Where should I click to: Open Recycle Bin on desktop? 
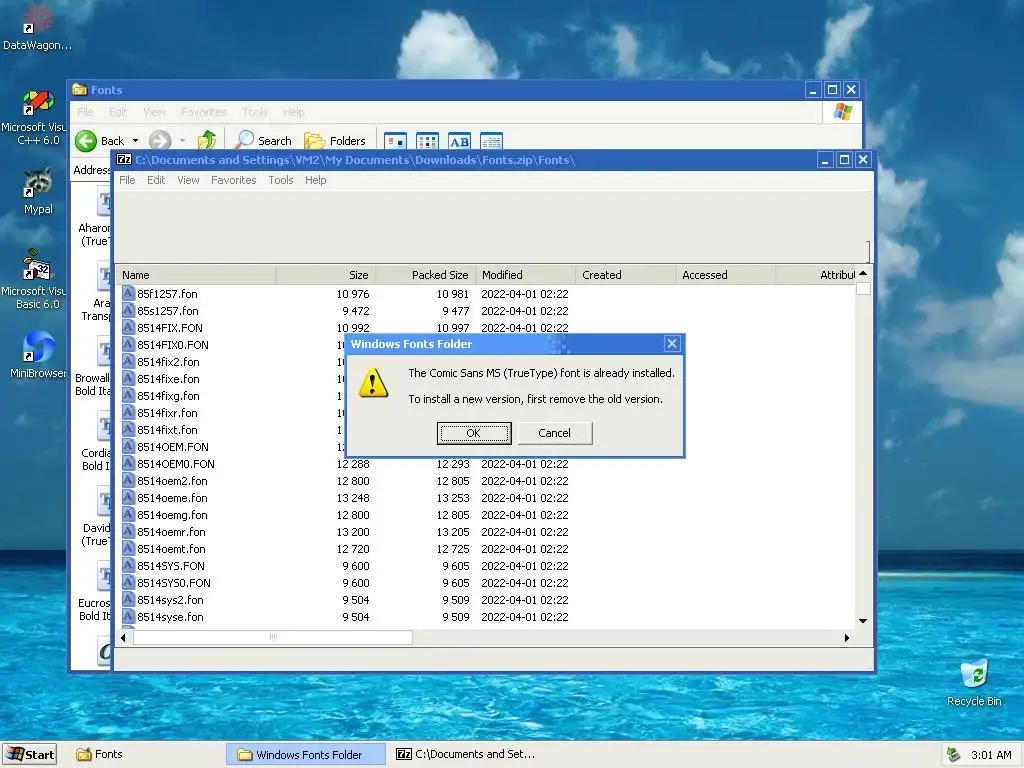(974, 683)
